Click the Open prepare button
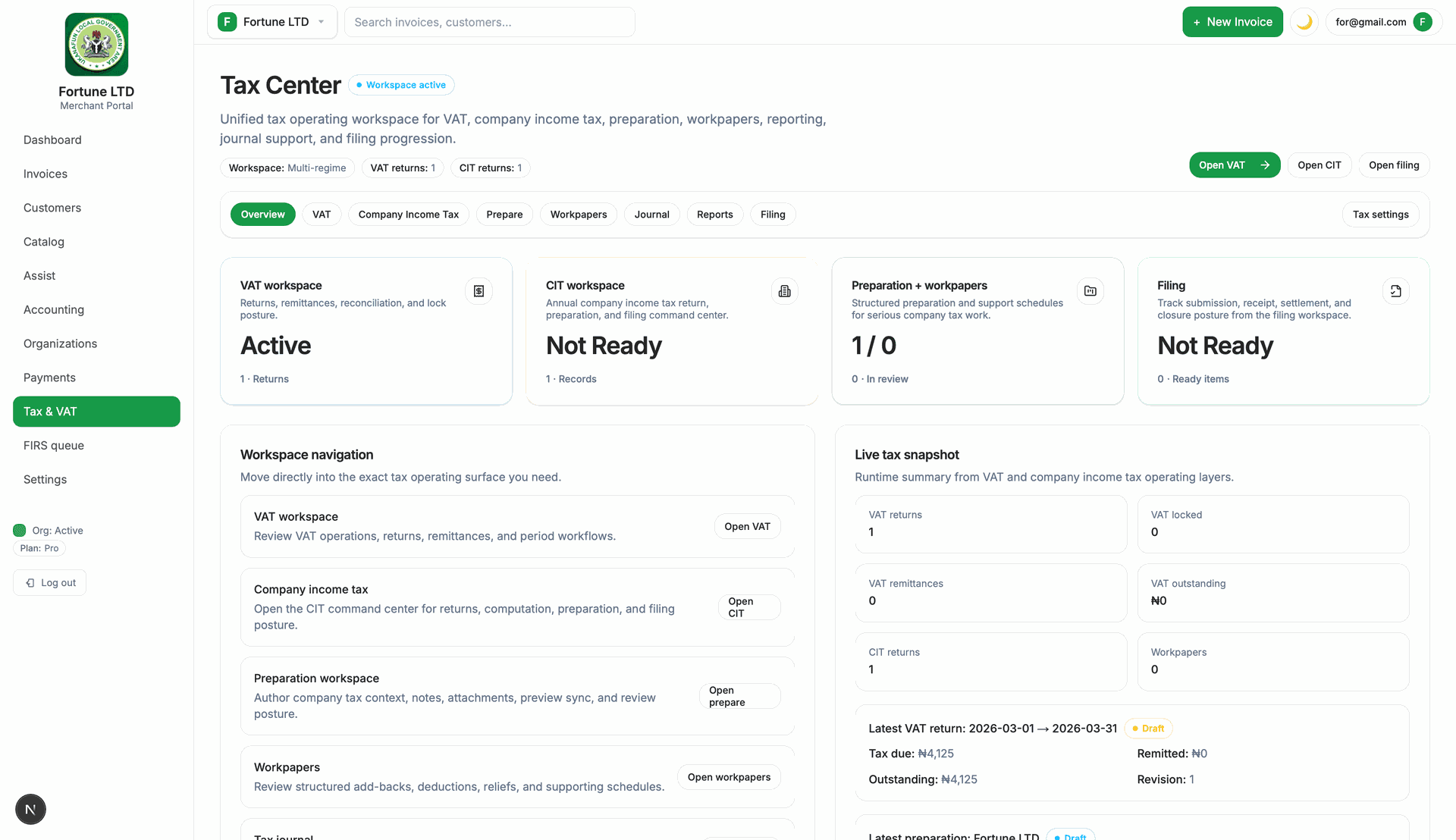 click(x=740, y=696)
